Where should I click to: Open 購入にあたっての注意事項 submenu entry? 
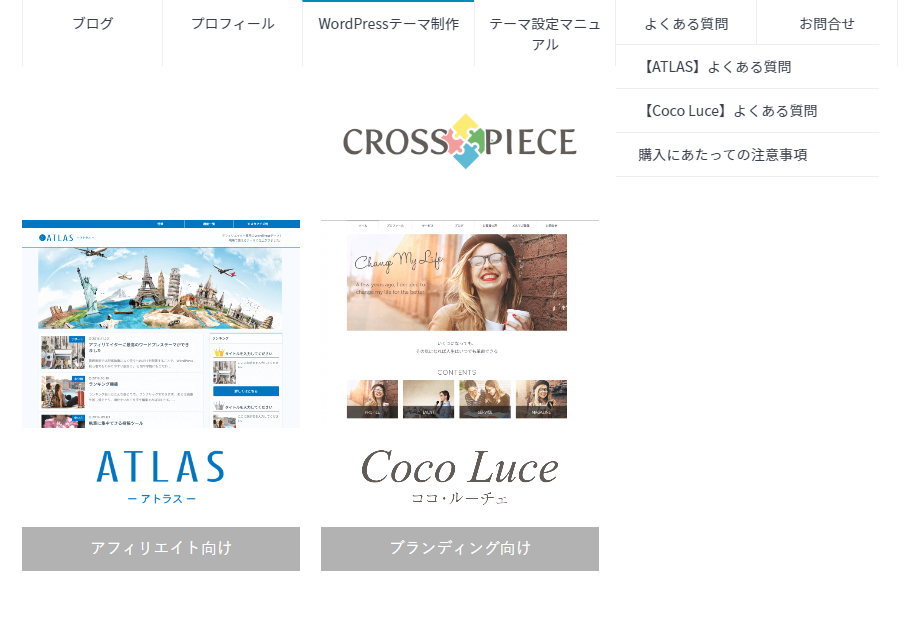coord(747,155)
